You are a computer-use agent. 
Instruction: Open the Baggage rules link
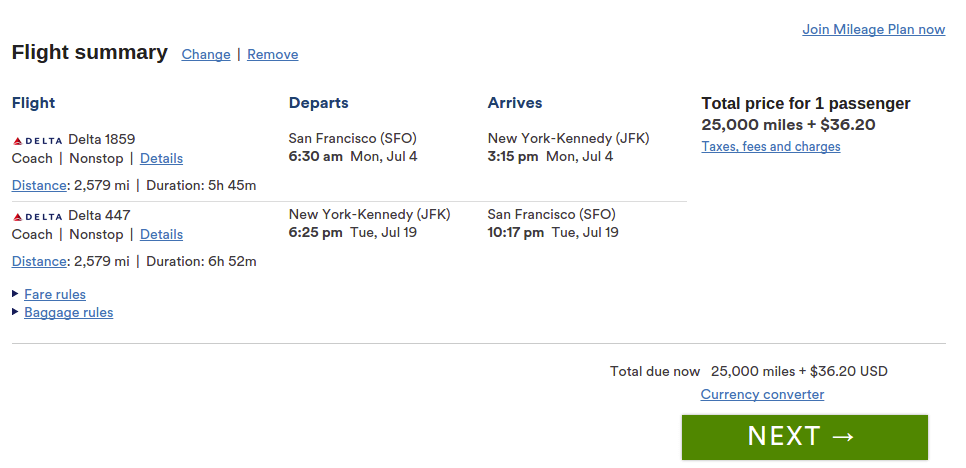(68, 312)
